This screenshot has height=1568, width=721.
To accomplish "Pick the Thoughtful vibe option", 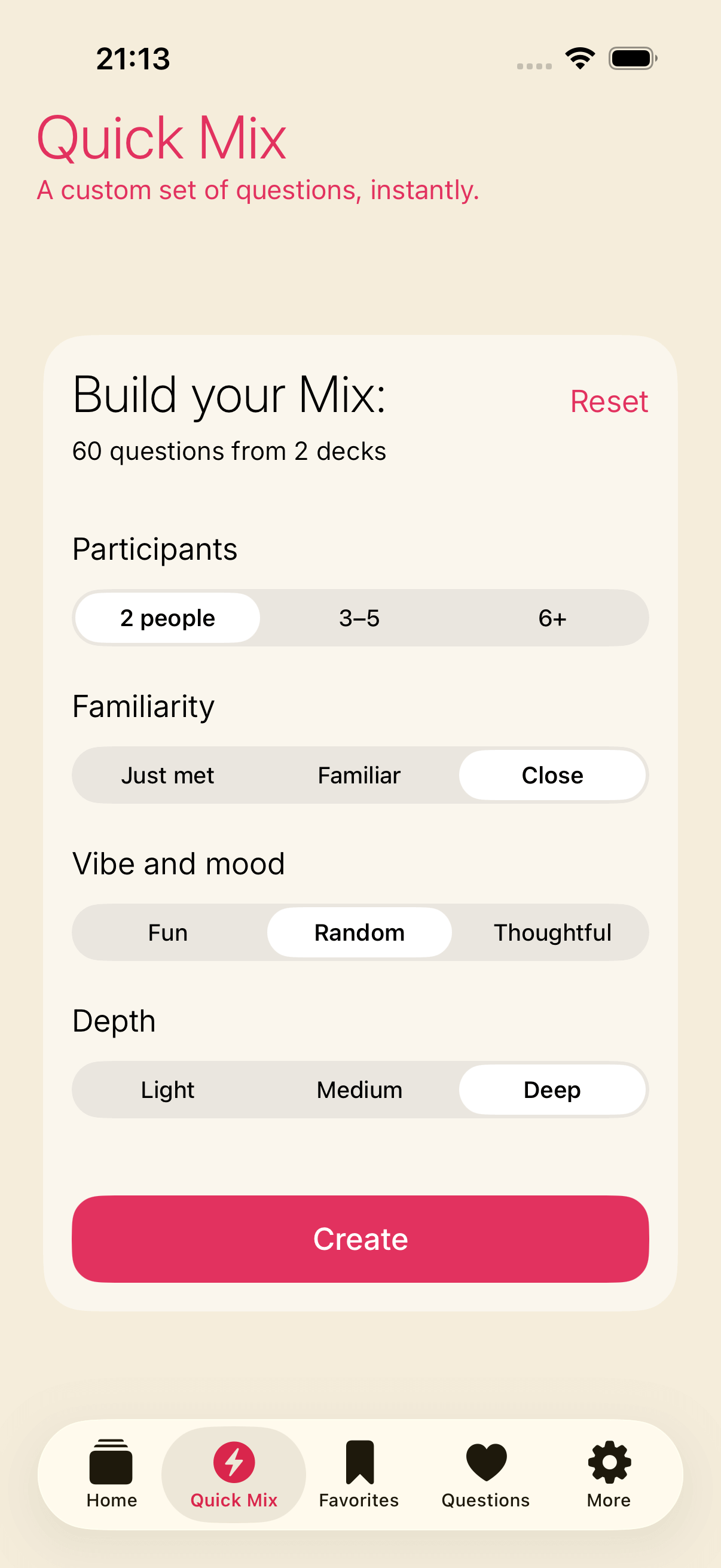I will pos(552,932).
